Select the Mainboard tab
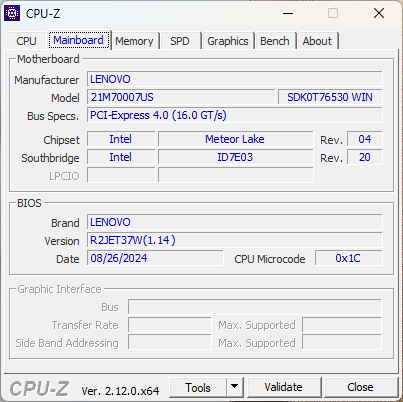Image resolution: width=403 pixels, height=402 pixels. [x=78, y=40]
